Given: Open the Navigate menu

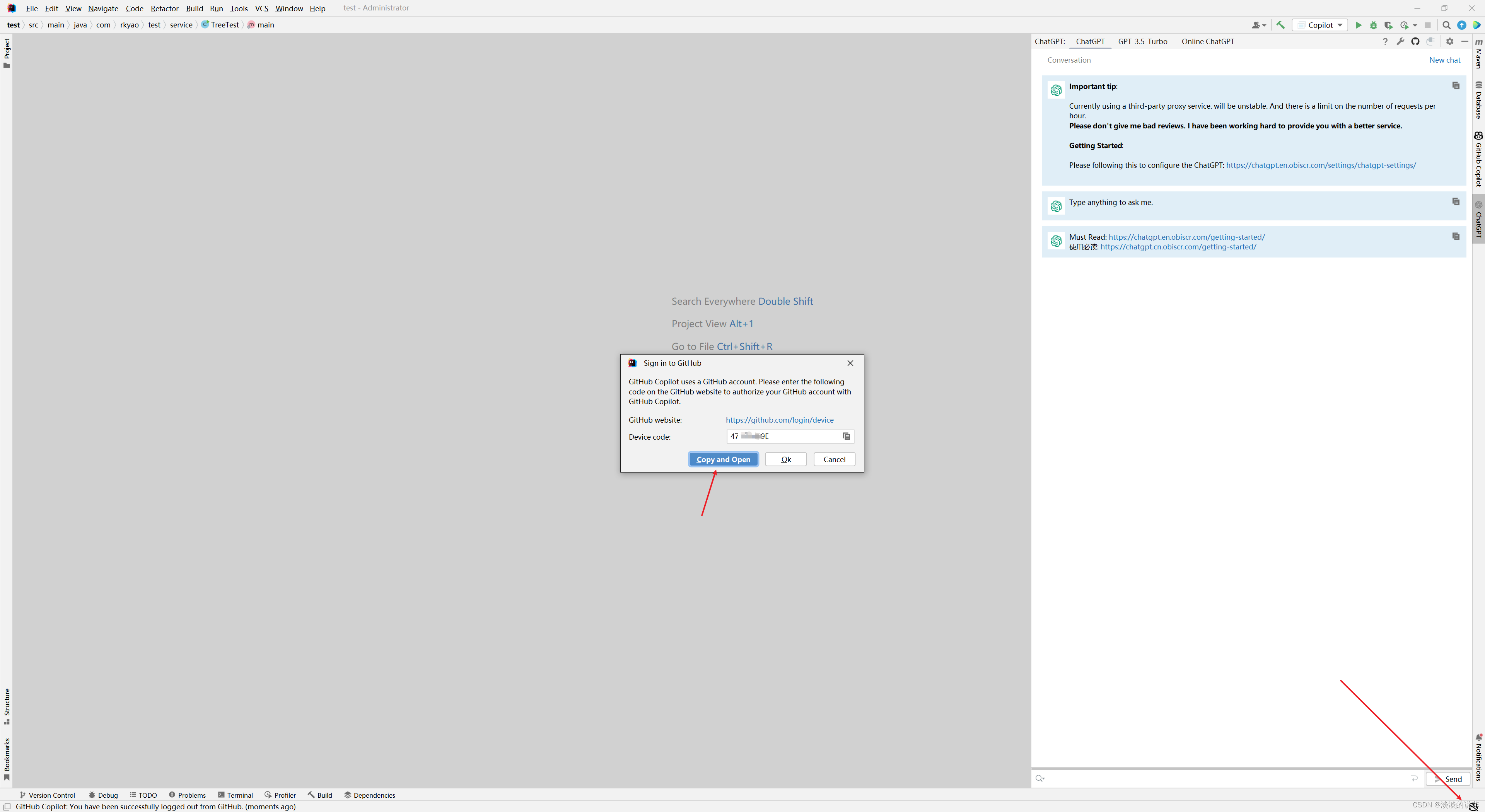Looking at the screenshot, I should [102, 8].
